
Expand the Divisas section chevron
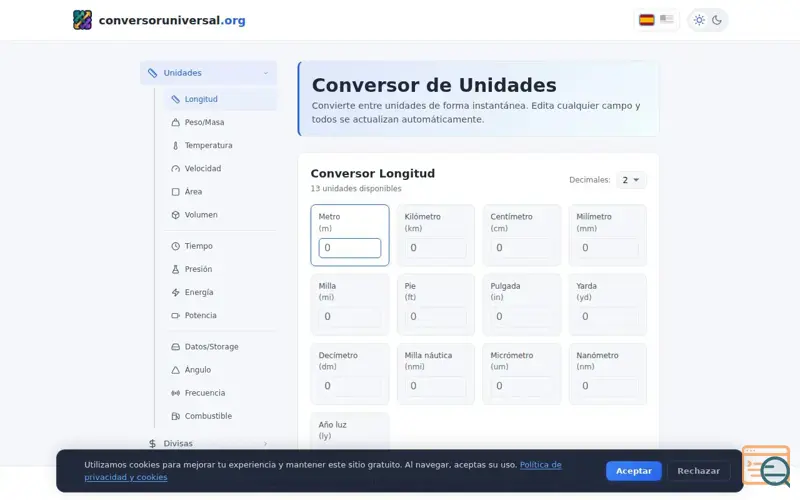[x=265, y=443]
